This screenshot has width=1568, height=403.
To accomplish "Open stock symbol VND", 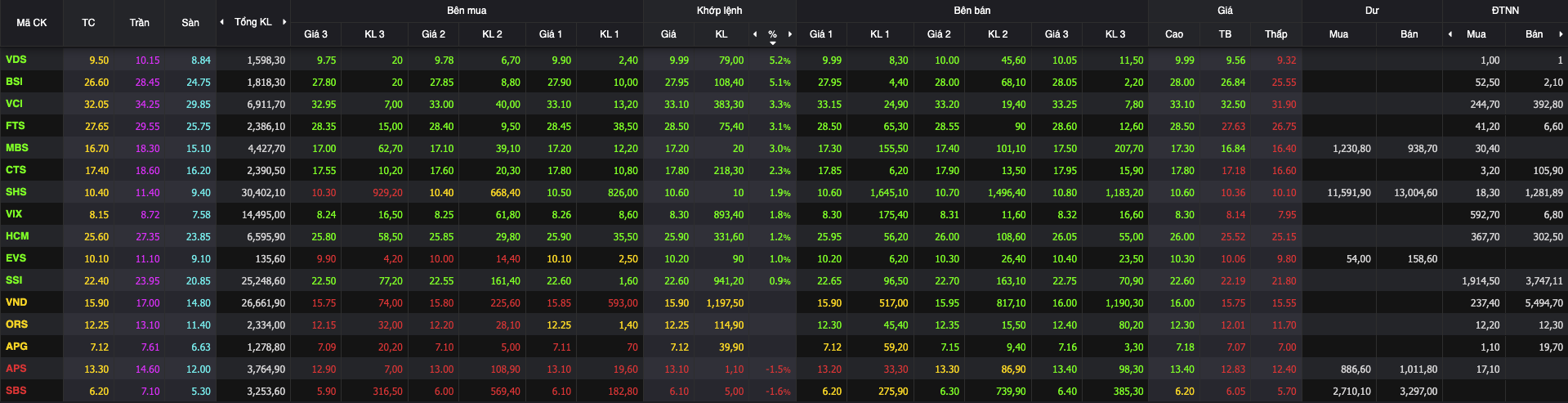I will tap(16, 302).
